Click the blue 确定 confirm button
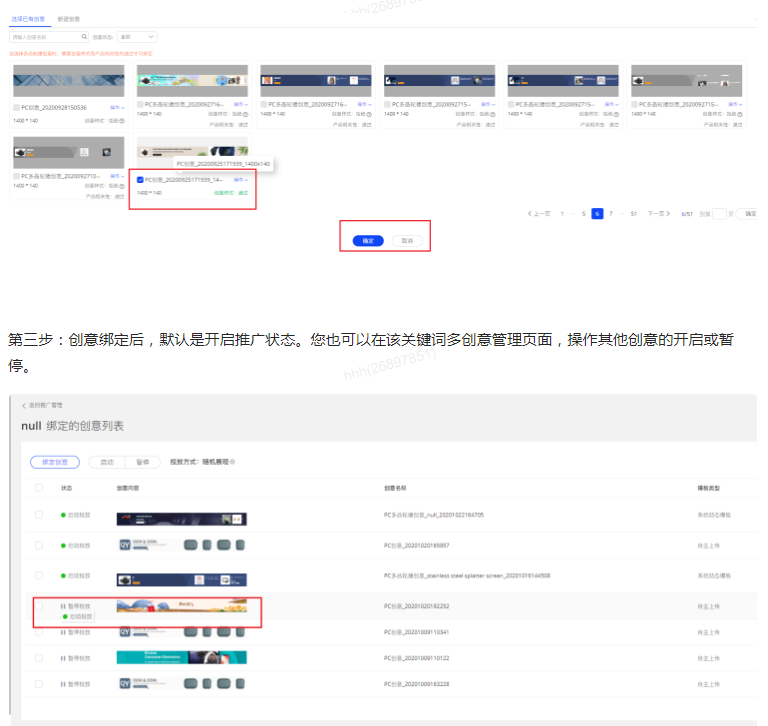 tap(368, 241)
